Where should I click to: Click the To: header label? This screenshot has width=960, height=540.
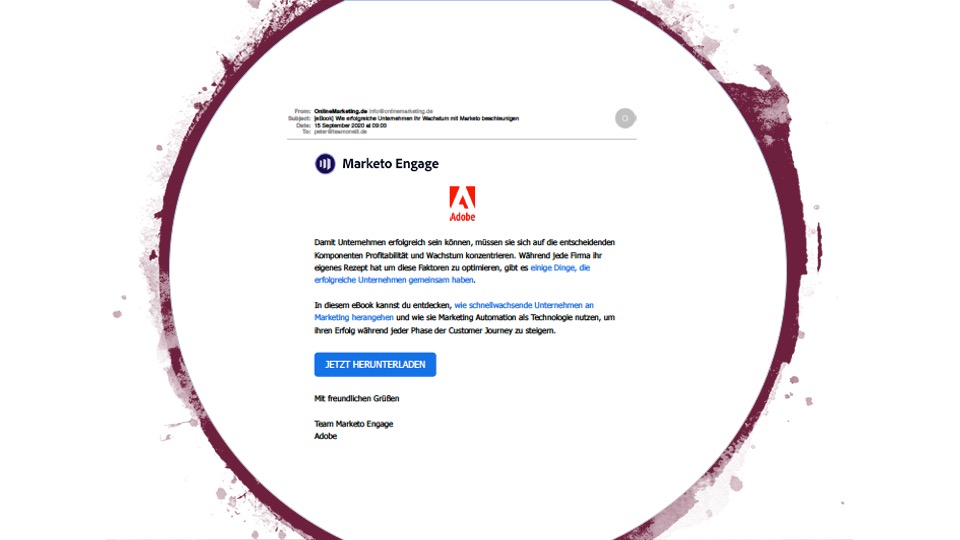click(307, 132)
